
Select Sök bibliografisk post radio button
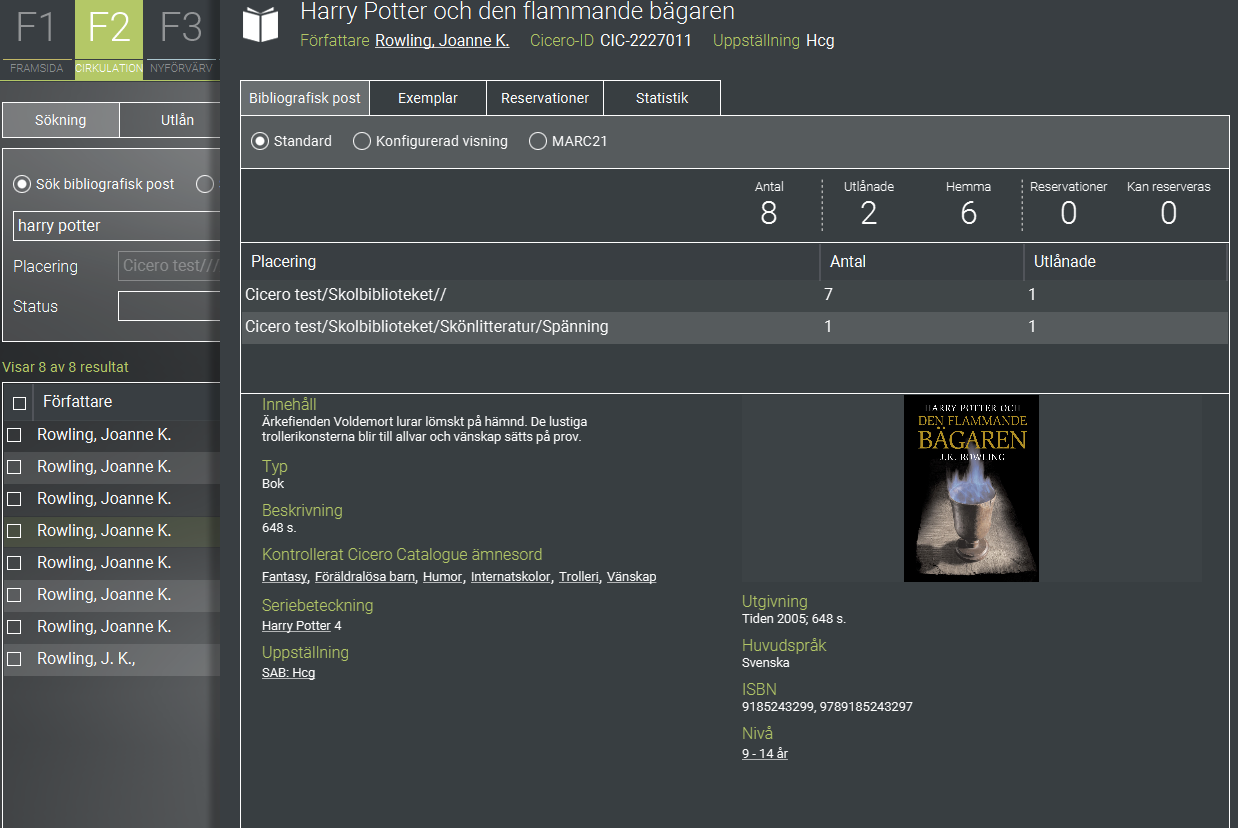[22, 184]
